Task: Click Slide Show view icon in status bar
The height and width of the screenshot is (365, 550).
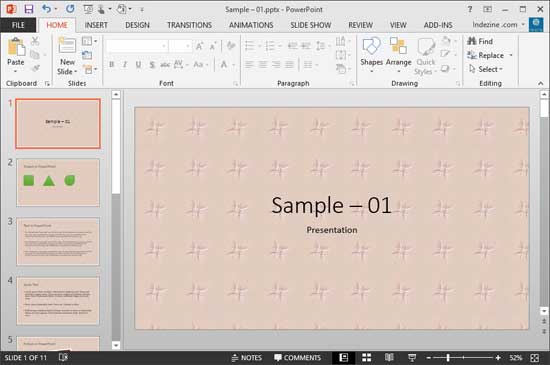Action: (412, 357)
